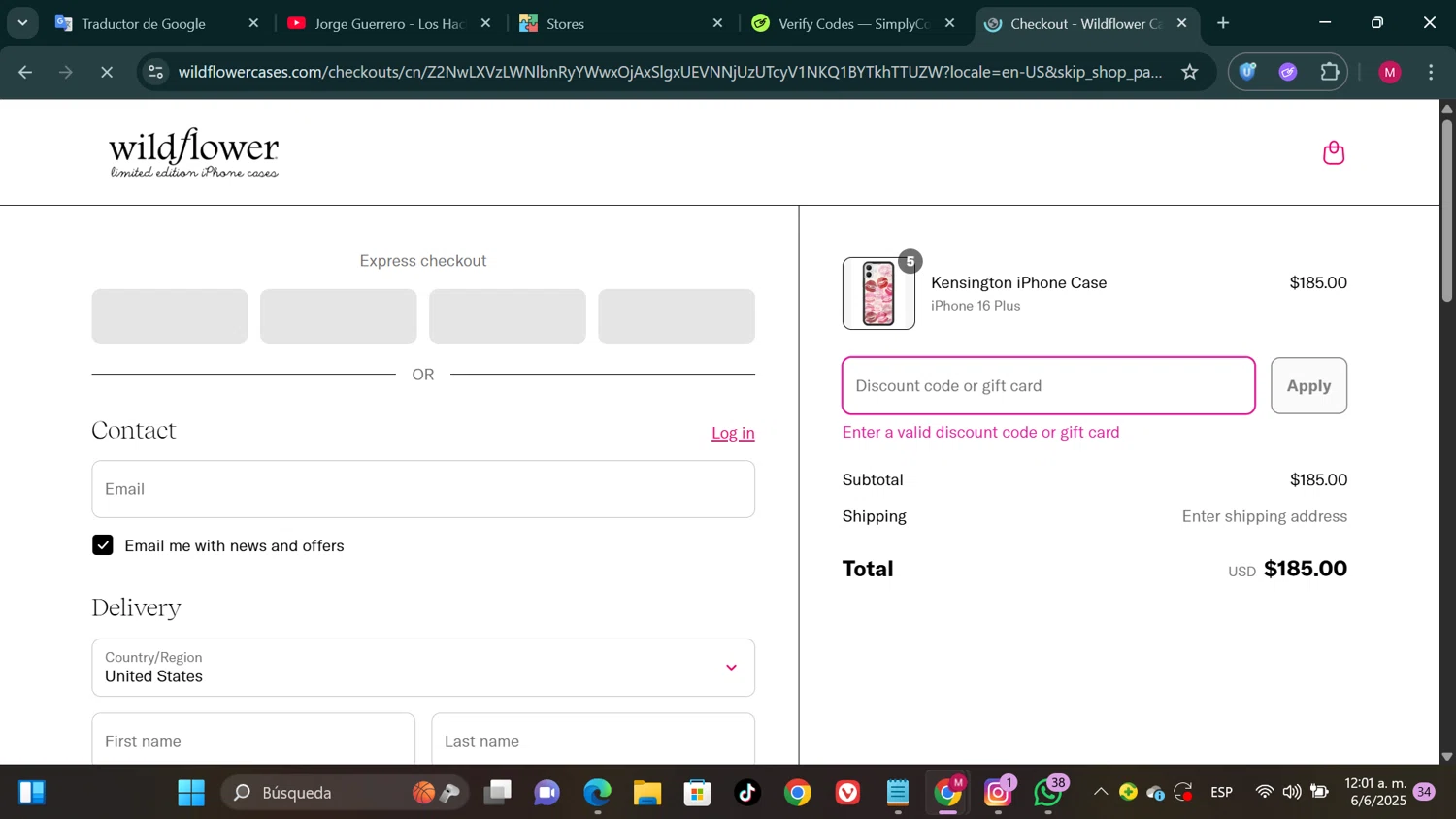The height and width of the screenshot is (819, 1456).
Task: Open the Chrome profile avatar M
Action: (x=1390, y=72)
